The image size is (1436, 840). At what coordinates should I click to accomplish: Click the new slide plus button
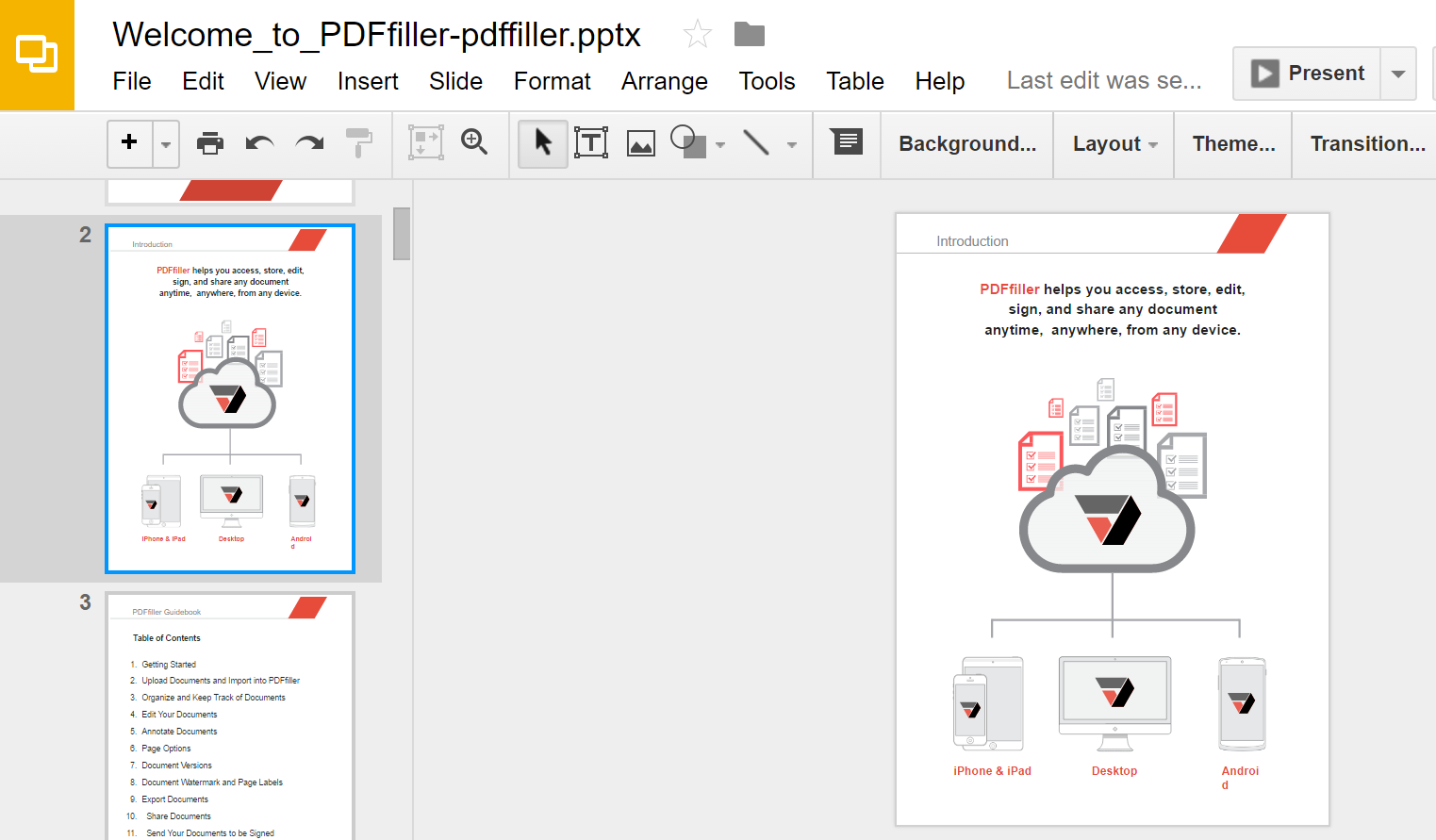(130, 143)
